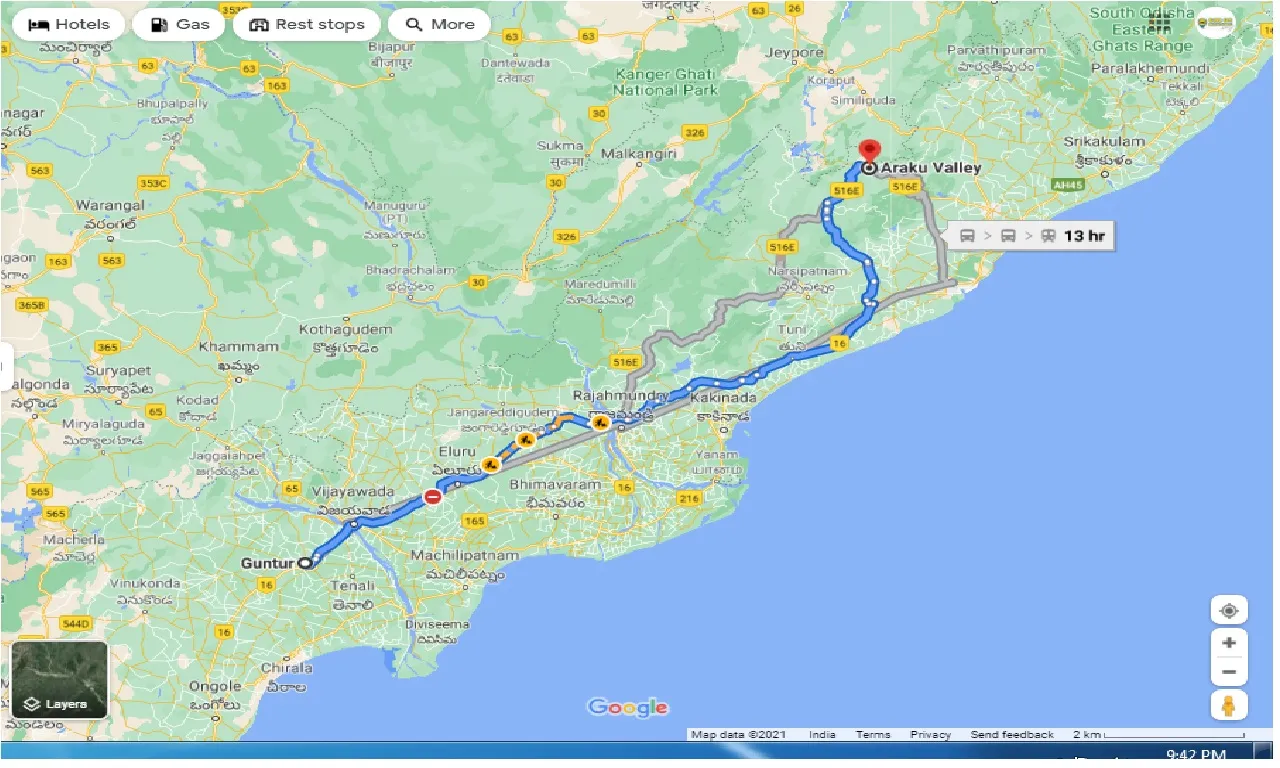Click the Jeypore town label
Image resolution: width=1280 pixels, height=768 pixels.
[794, 53]
